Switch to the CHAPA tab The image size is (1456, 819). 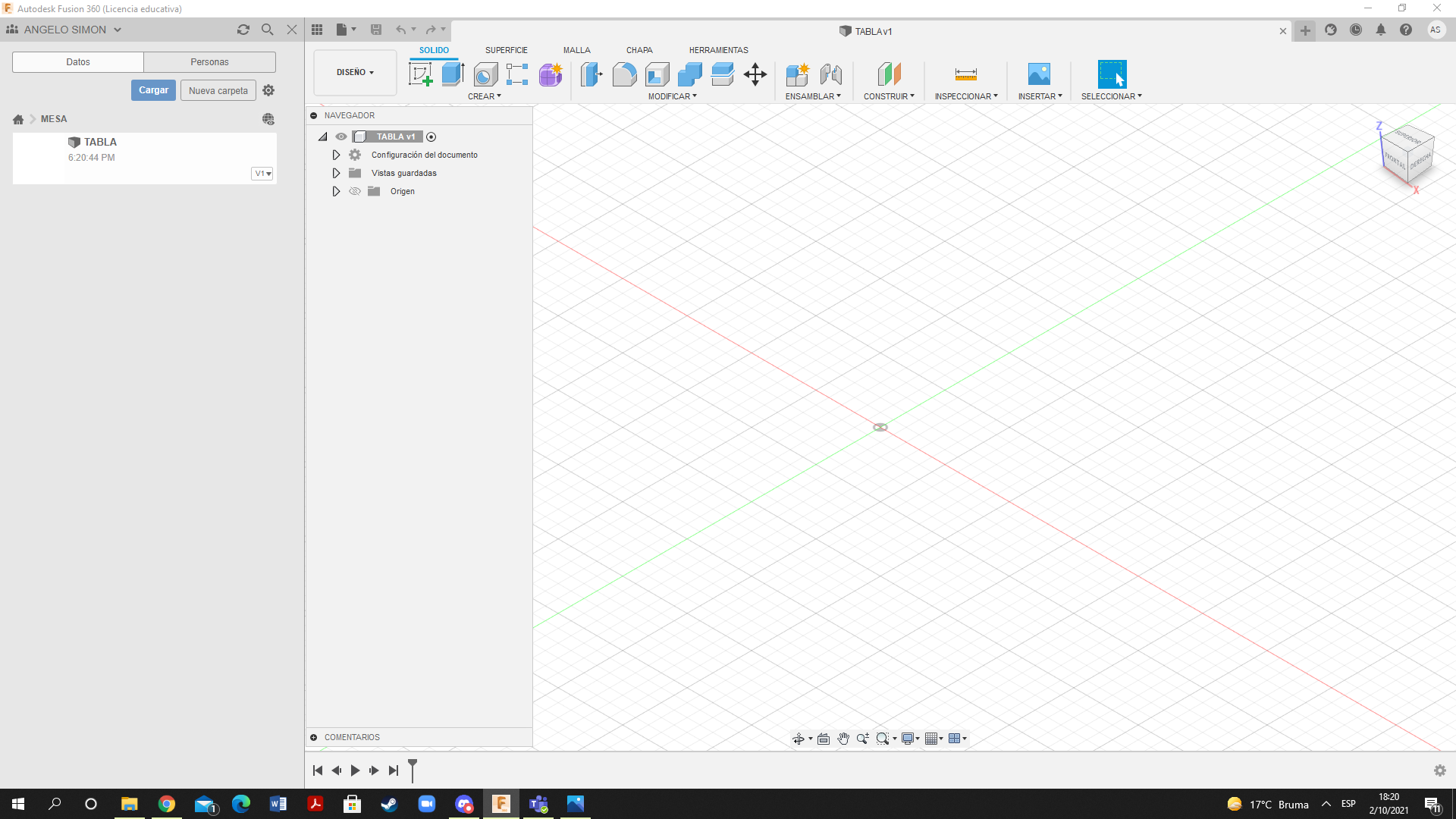click(x=639, y=50)
